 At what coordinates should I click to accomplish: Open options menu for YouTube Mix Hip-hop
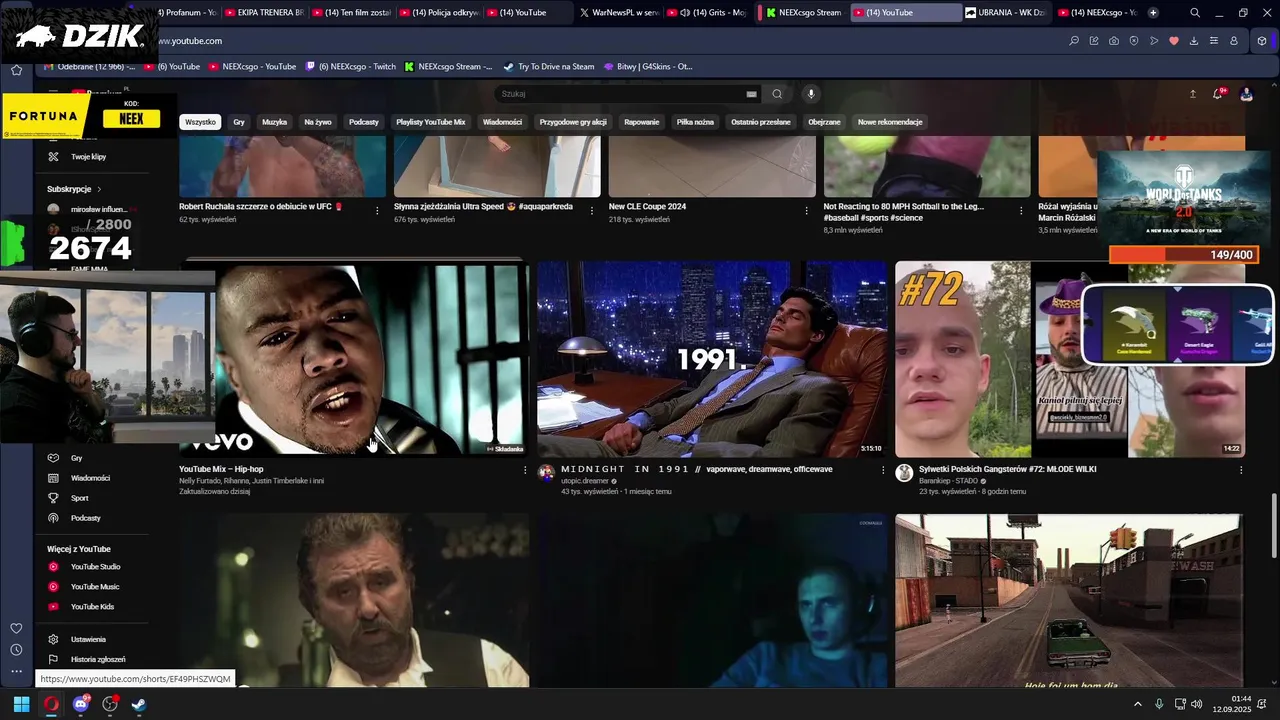(525, 470)
